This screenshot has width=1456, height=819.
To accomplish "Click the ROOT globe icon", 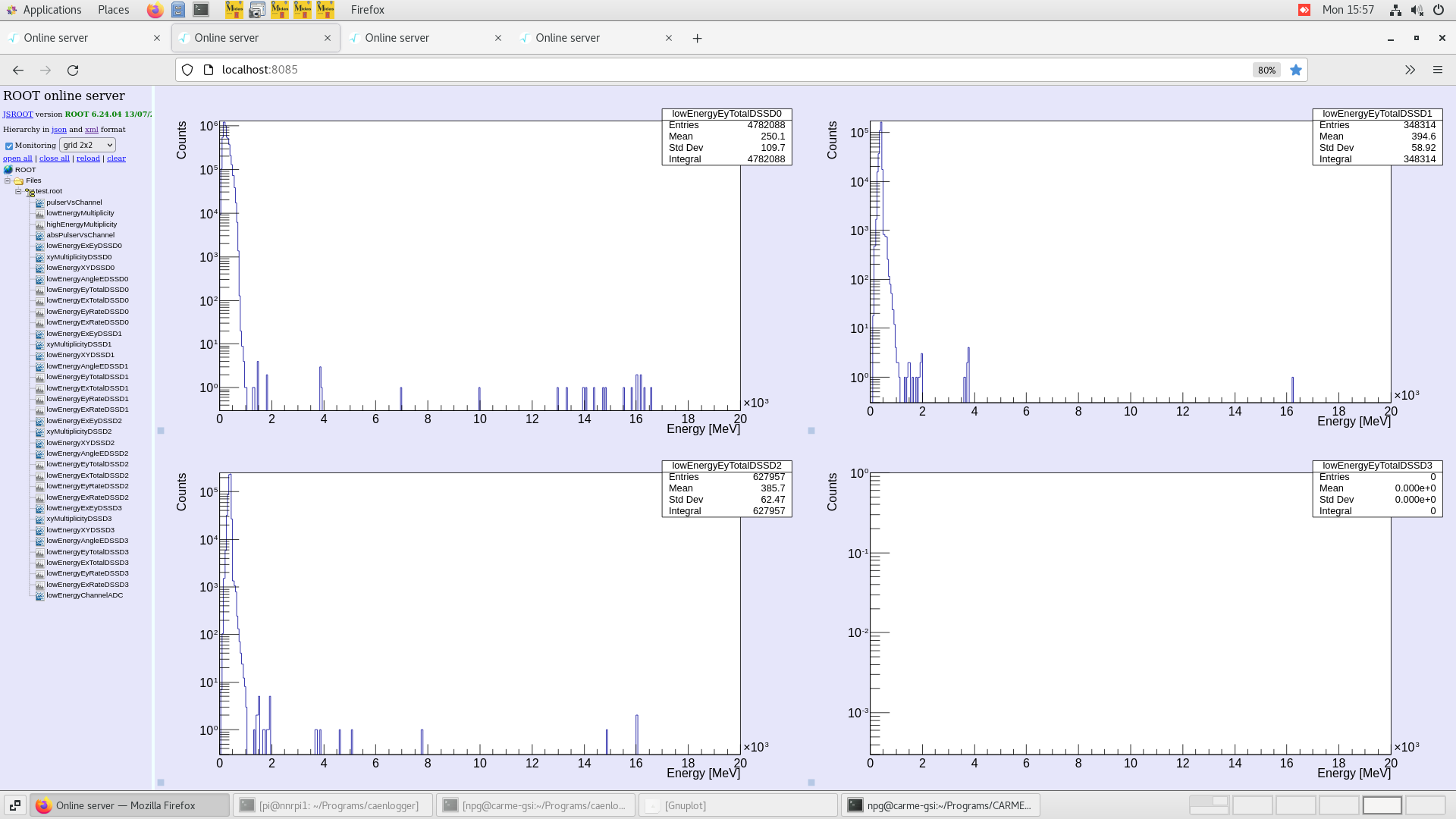I will coord(8,169).
